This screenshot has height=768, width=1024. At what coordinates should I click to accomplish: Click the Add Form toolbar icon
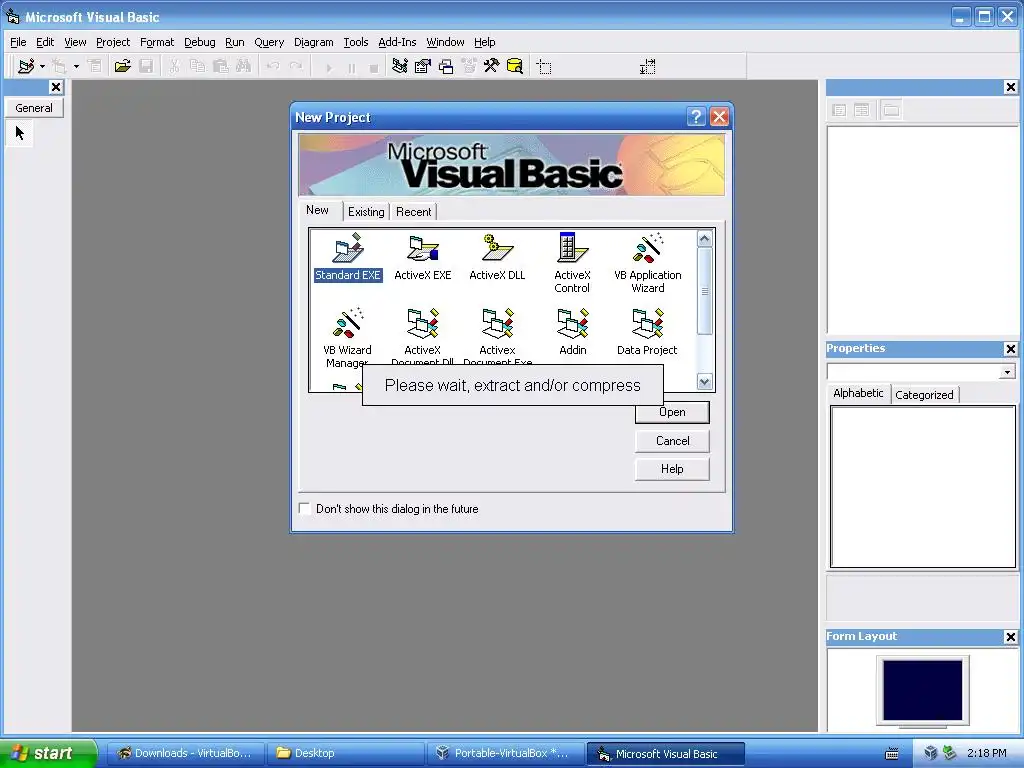(59, 66)
